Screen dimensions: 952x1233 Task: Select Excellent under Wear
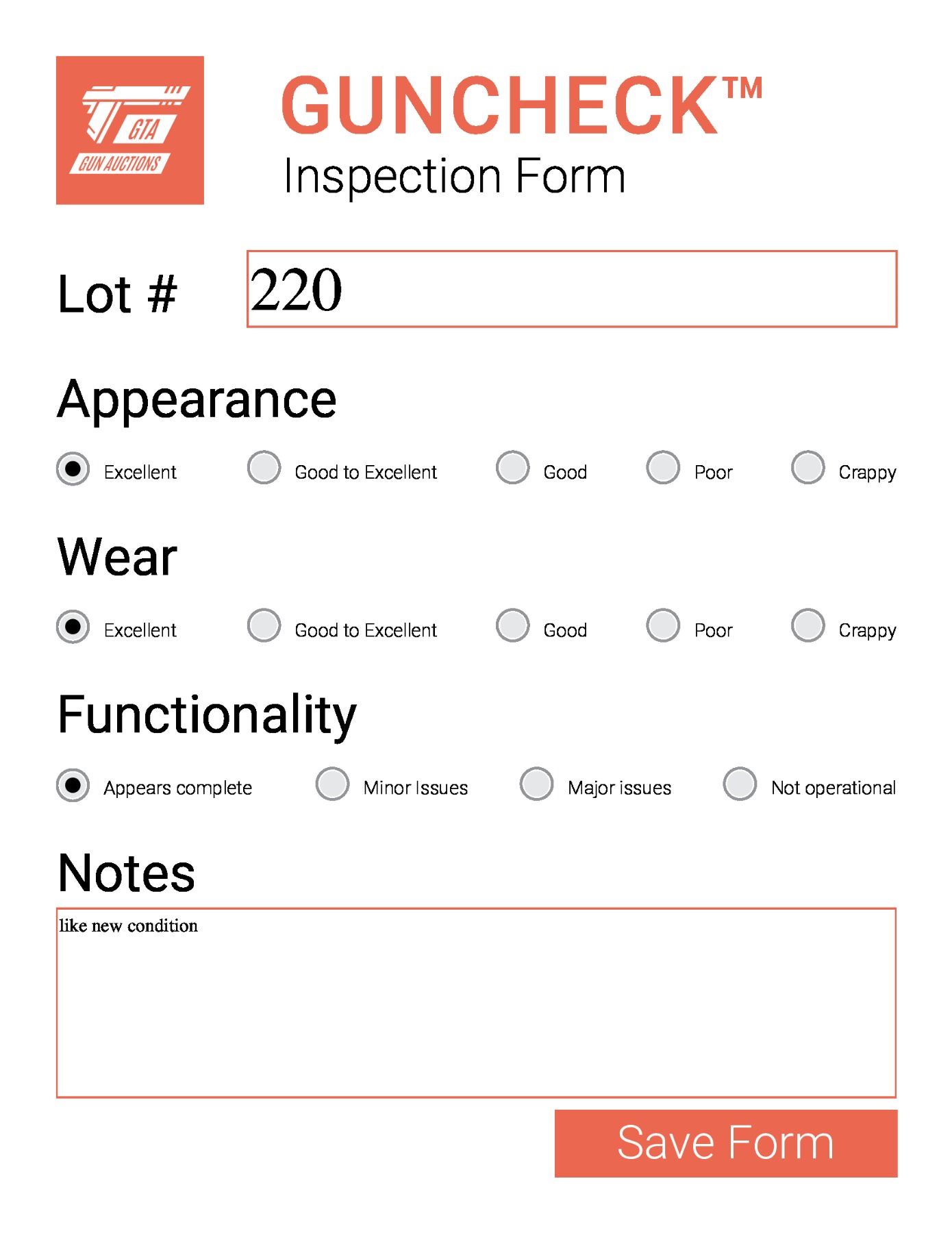(x=73, y=627)
